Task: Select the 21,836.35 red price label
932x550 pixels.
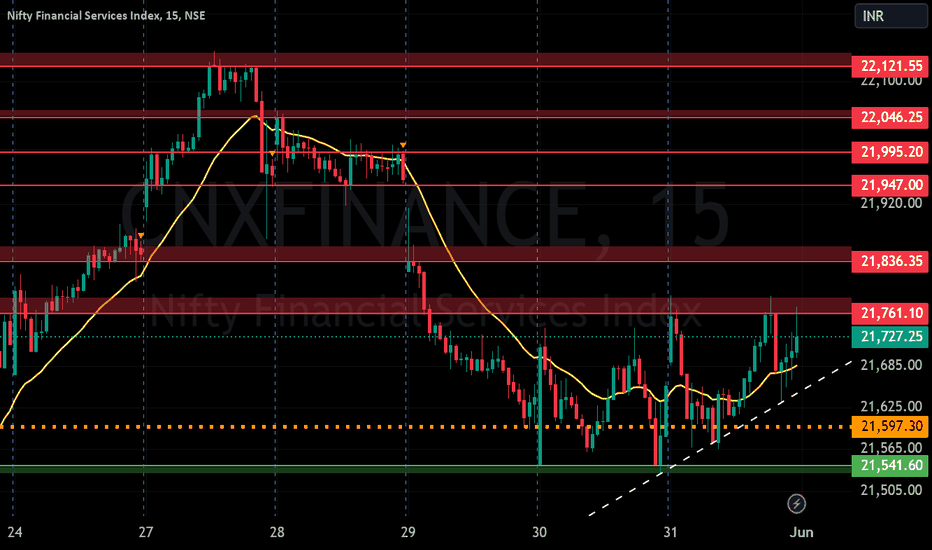Action: point(890,261)
